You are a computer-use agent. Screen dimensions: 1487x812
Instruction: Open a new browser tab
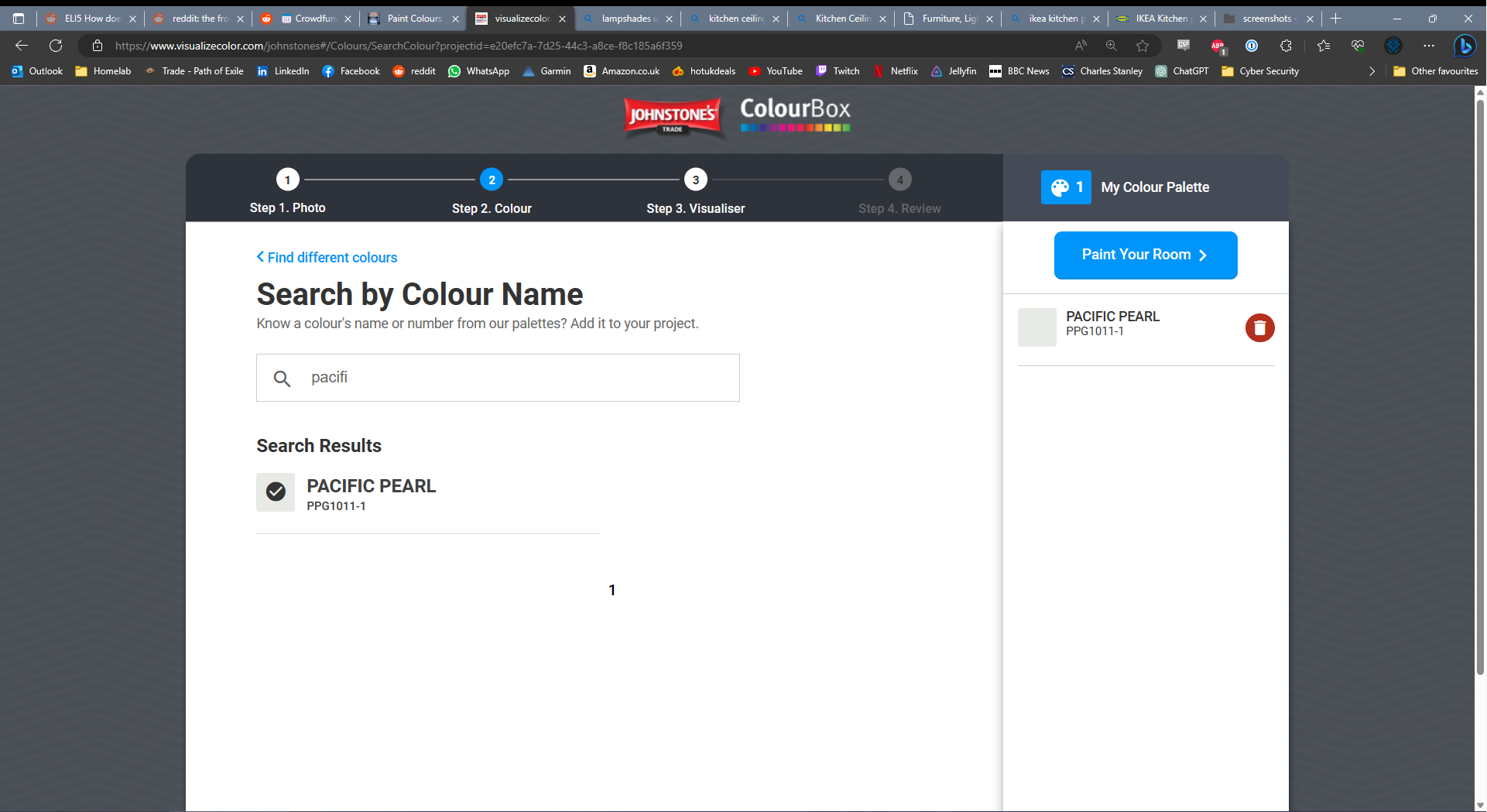[x=1335, y=18]
